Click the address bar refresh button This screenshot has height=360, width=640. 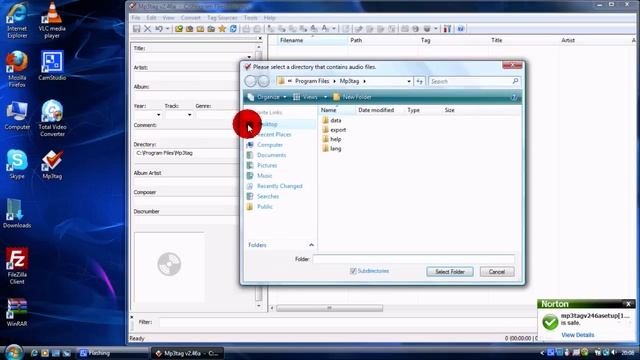click(x=420, y=81)
